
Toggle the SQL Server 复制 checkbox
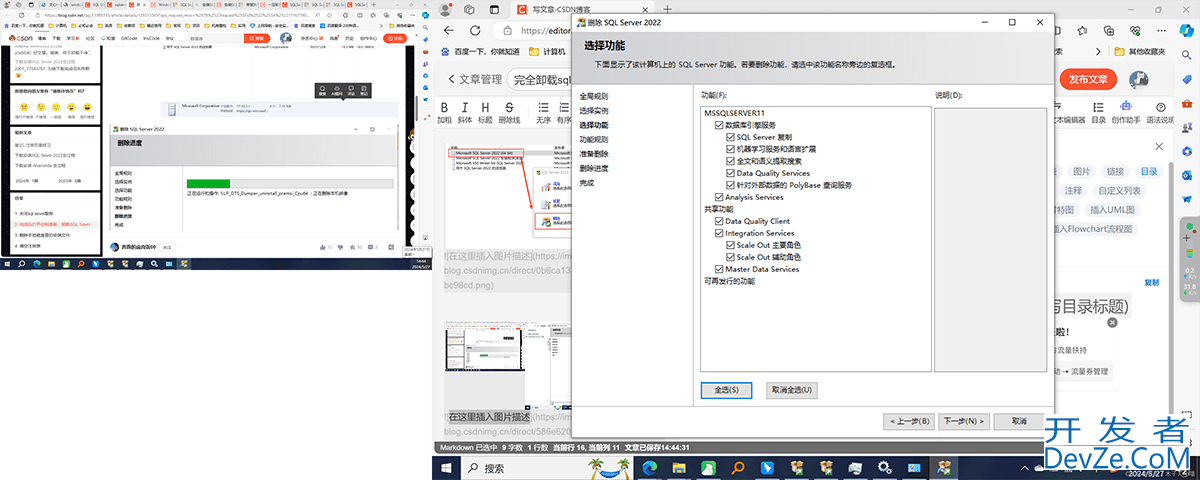(731, 137)
